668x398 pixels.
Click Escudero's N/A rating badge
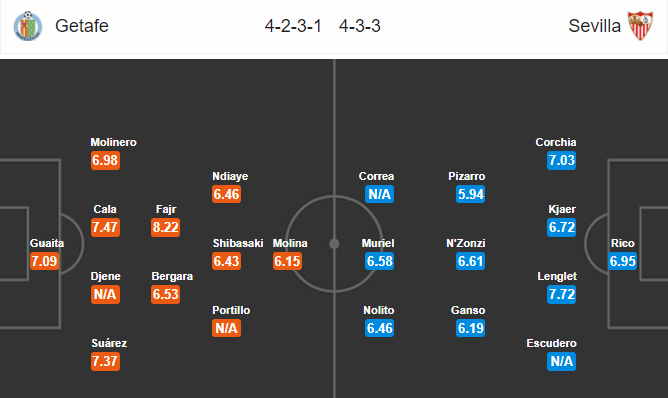(561, 361)
